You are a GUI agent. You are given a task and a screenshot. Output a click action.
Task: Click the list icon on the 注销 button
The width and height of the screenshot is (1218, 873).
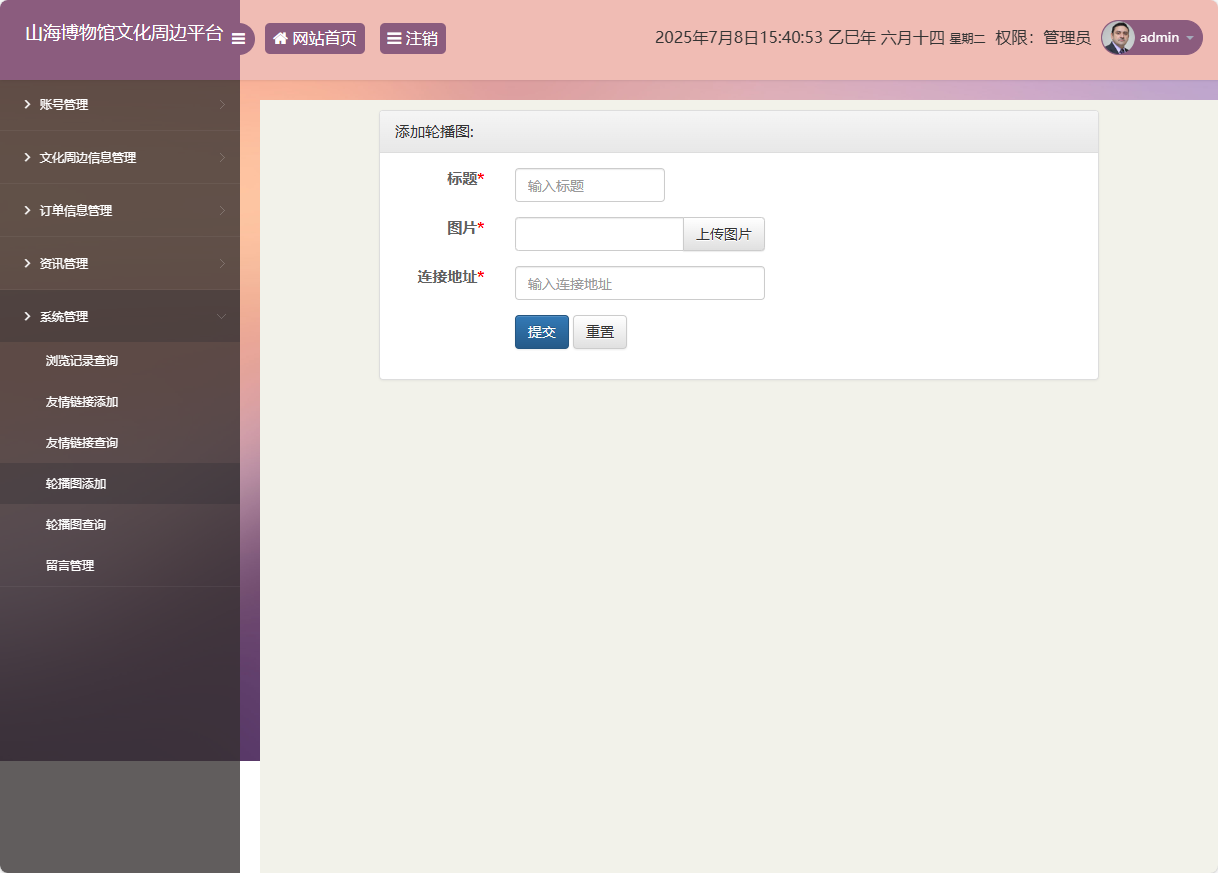click(x=394, y=38)
